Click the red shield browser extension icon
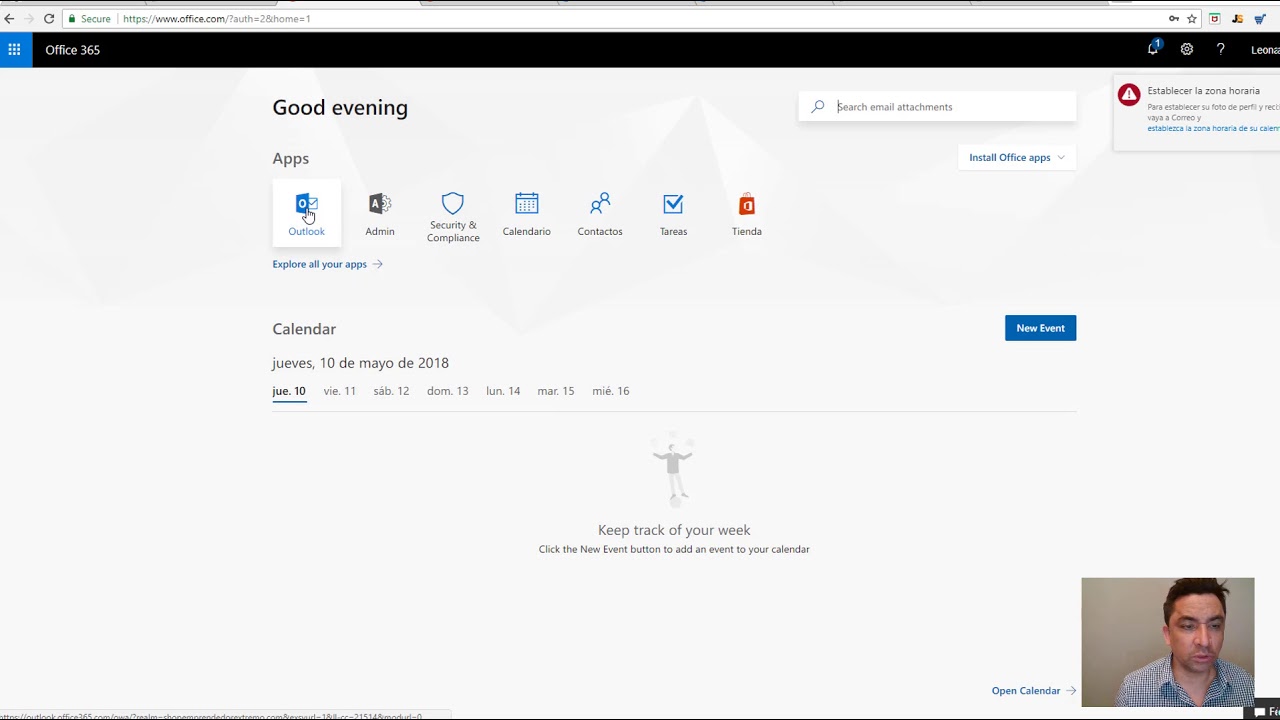 1214,18
